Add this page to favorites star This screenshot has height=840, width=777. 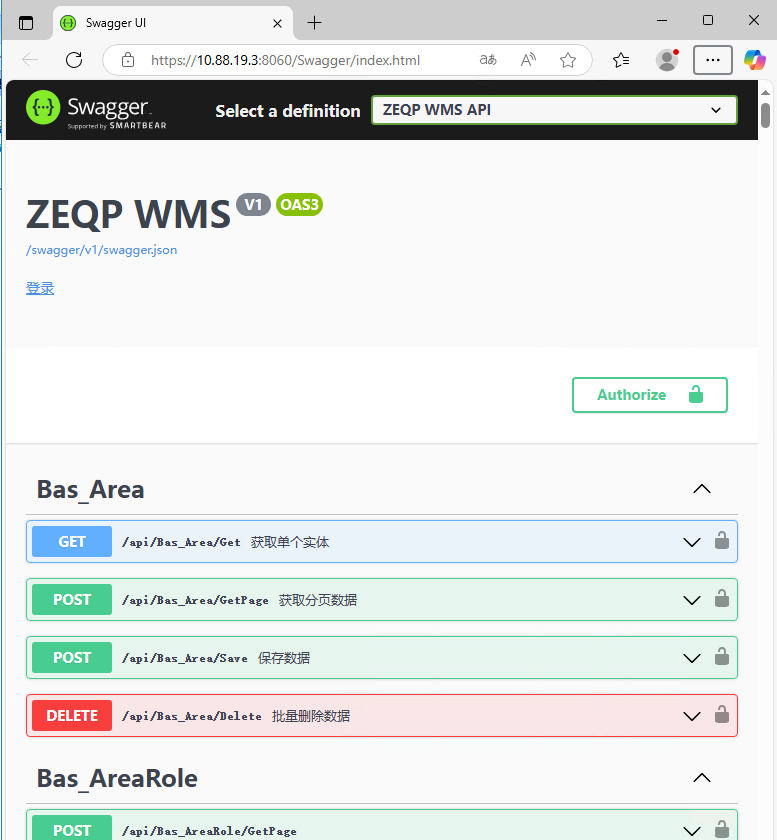(x=568, y=60)
